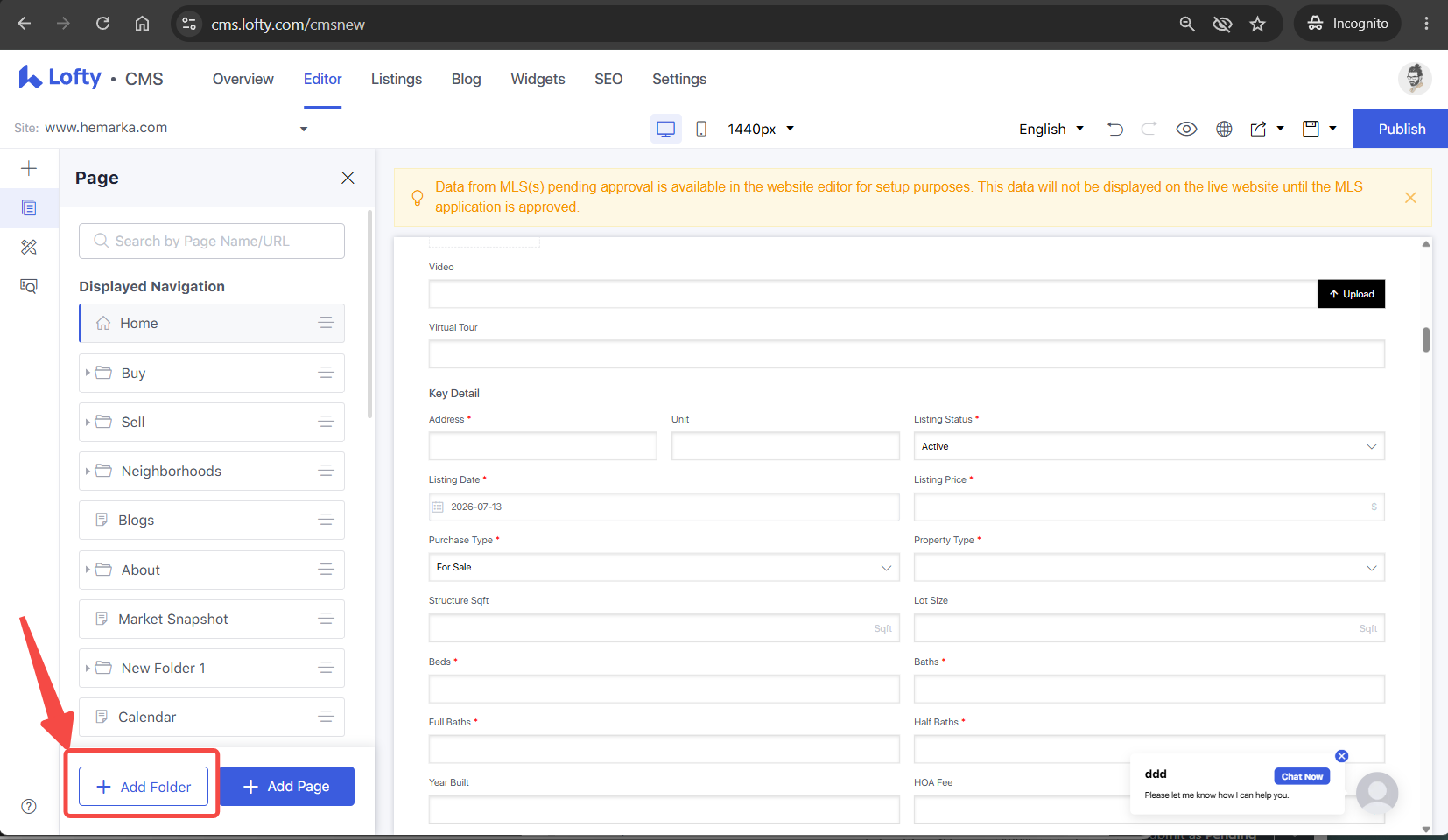This screenshot has width=1448, height=840.
Task: Click the undo arrow icon
Action: (1114, 129)
